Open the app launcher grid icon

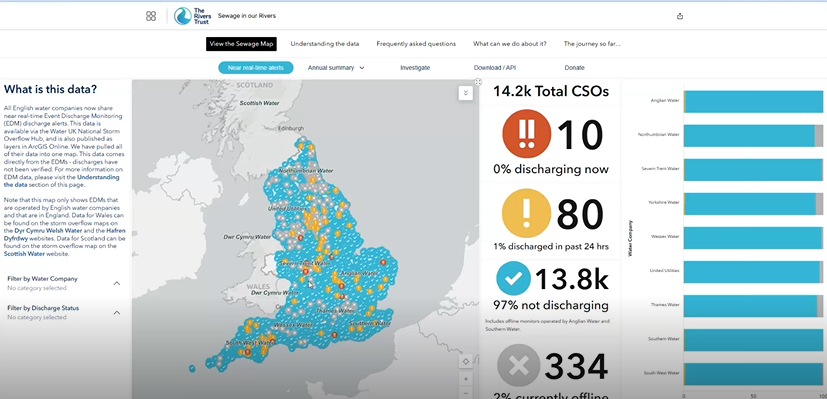click(x=151, y=16)
